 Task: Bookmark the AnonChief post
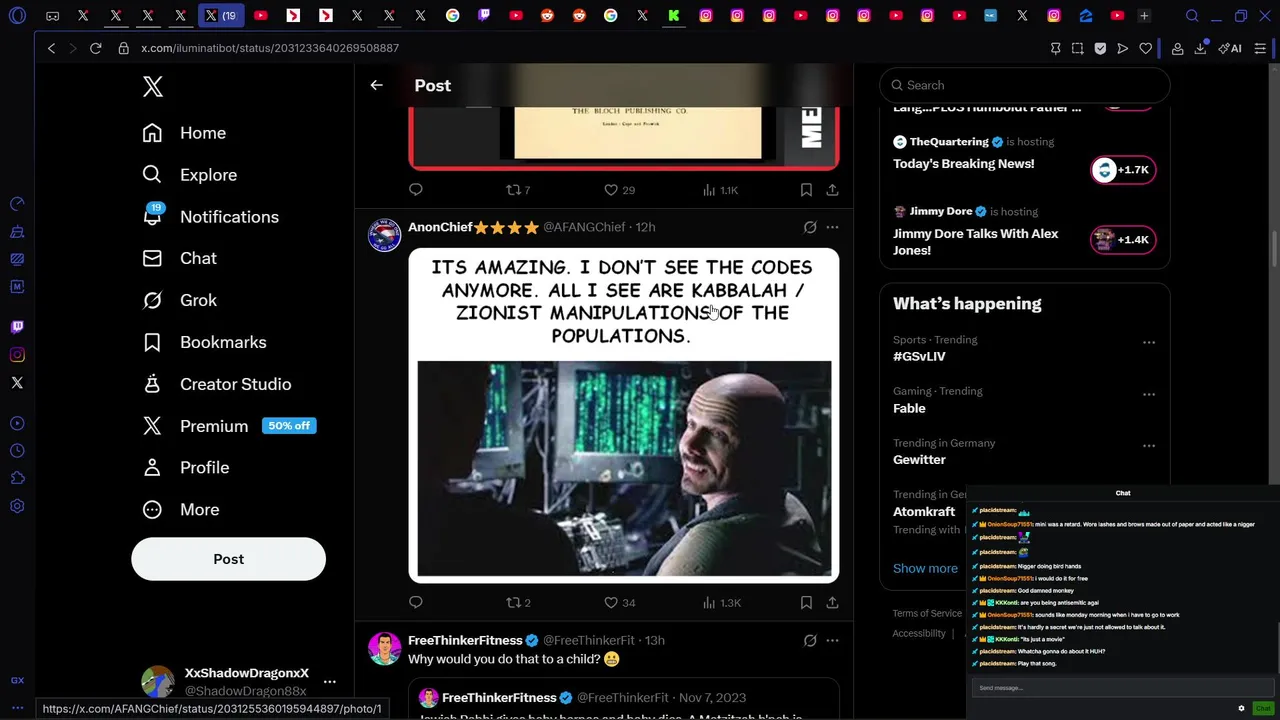point(806,602)
